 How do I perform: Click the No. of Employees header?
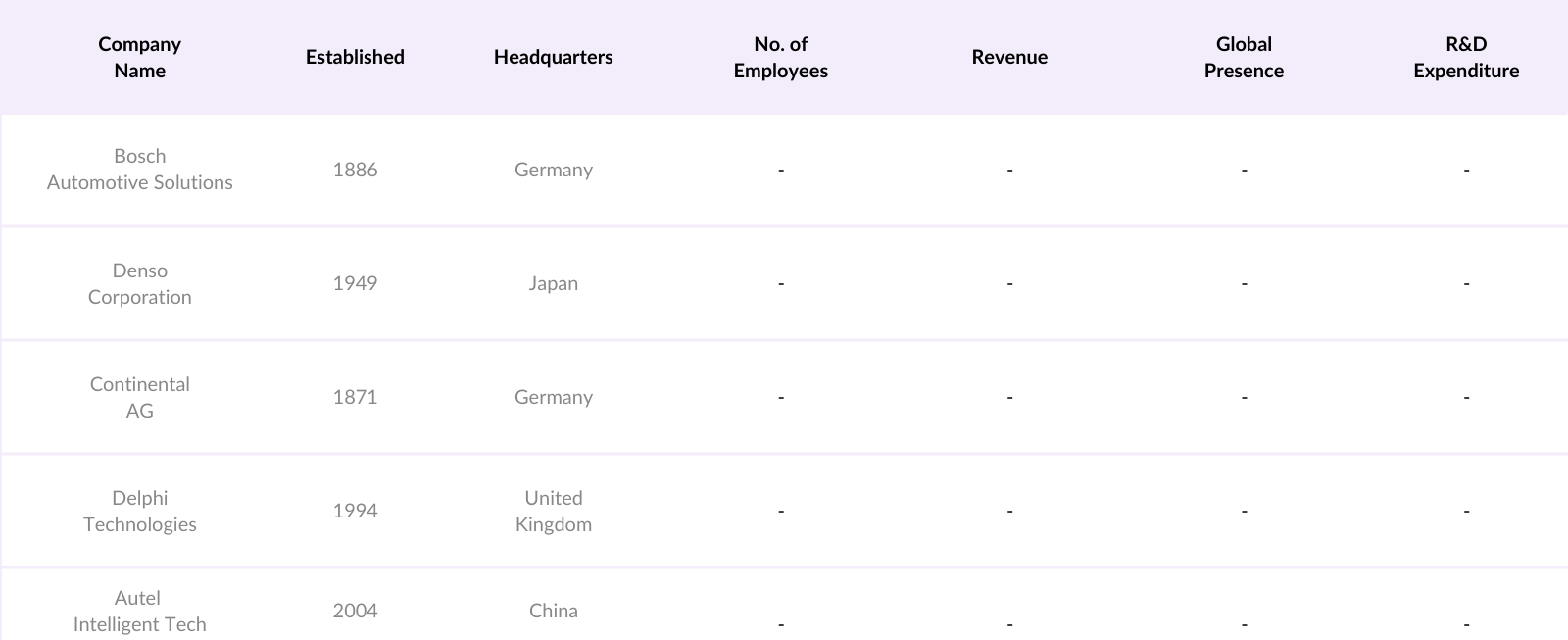pyautogui.click(x=780, y=57)
